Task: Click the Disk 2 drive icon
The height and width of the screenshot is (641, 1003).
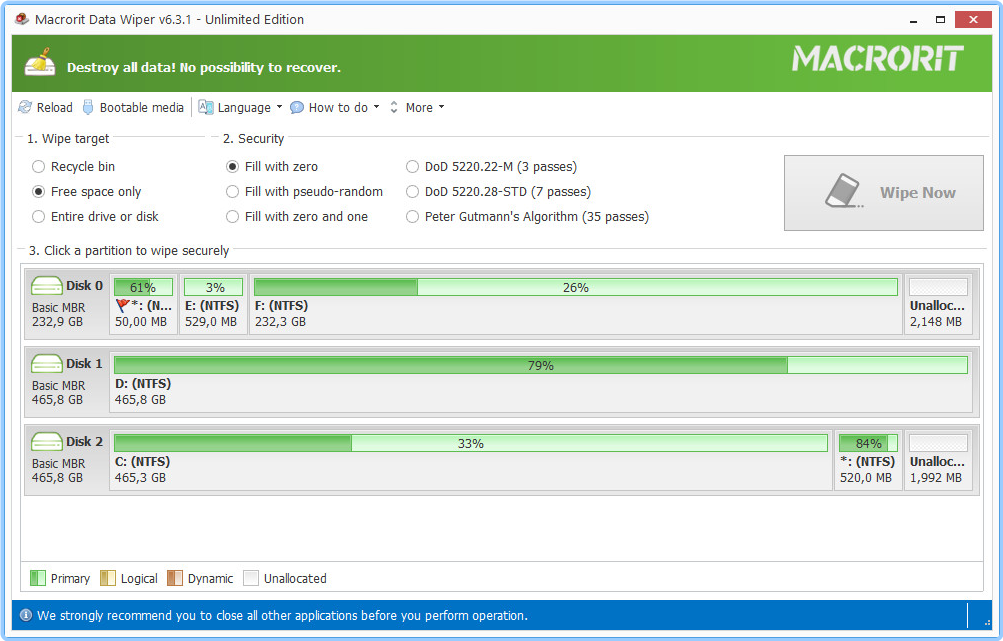Action: pyautogui.click(x=47, y=441)
